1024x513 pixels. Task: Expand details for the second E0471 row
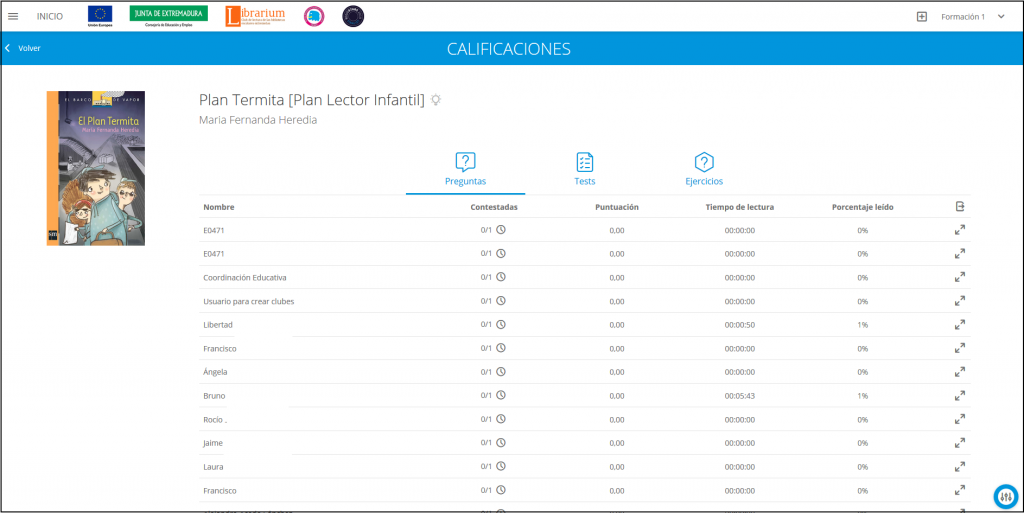click(x=959, y=253)
